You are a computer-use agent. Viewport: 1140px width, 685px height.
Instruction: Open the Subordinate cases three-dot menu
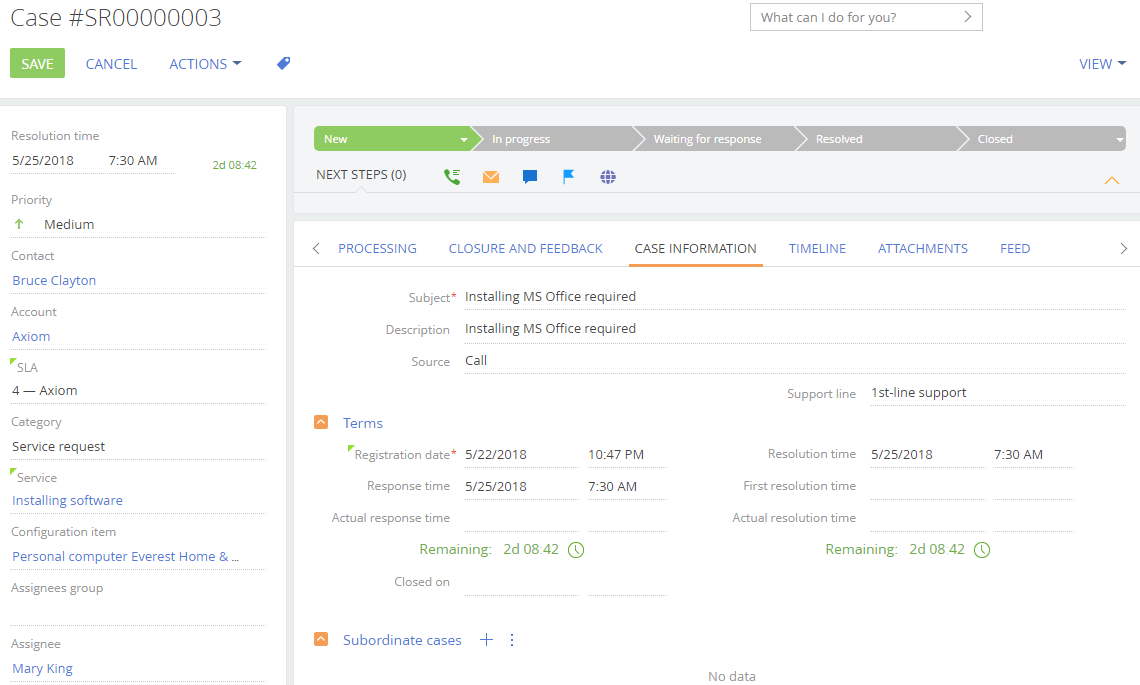coord(512,640)
